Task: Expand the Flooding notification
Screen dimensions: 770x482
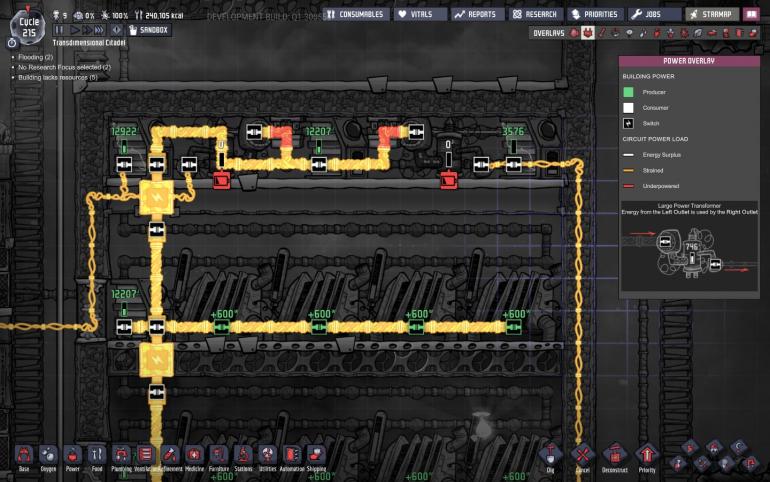Action: point(32,57)
